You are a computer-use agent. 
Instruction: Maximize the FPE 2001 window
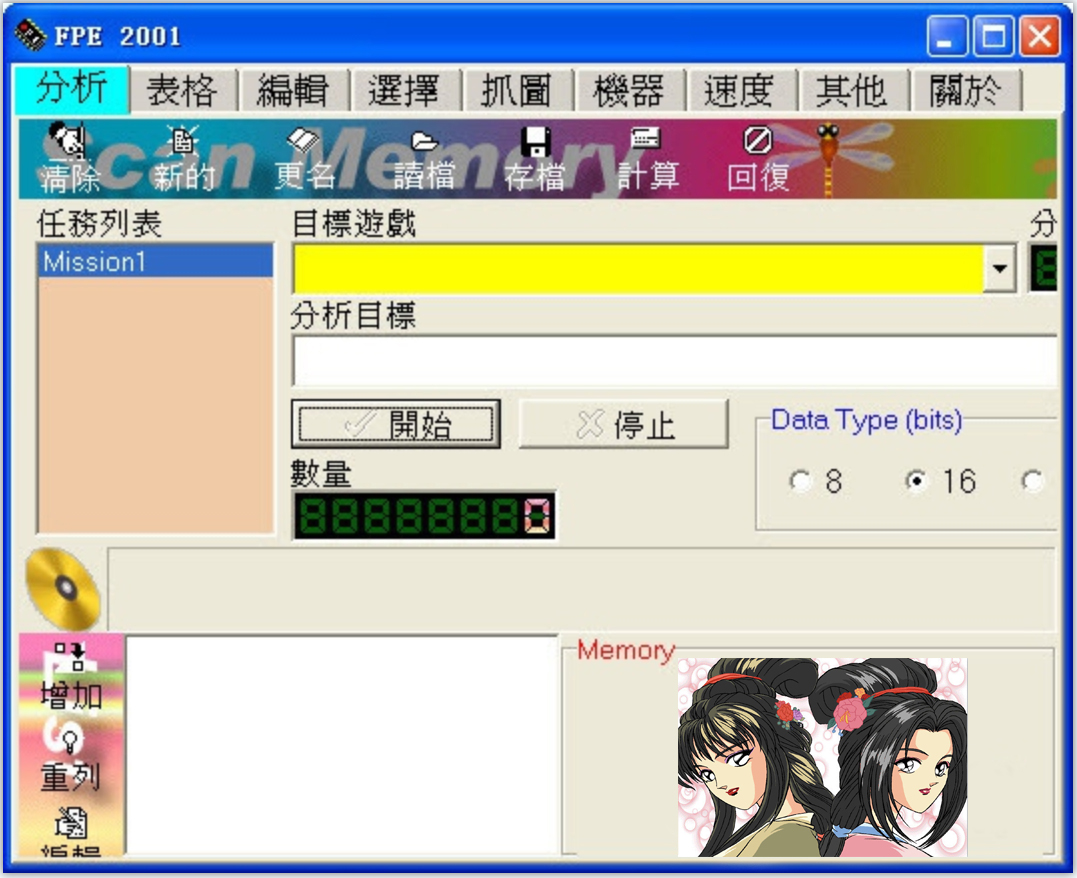point(993,36)
